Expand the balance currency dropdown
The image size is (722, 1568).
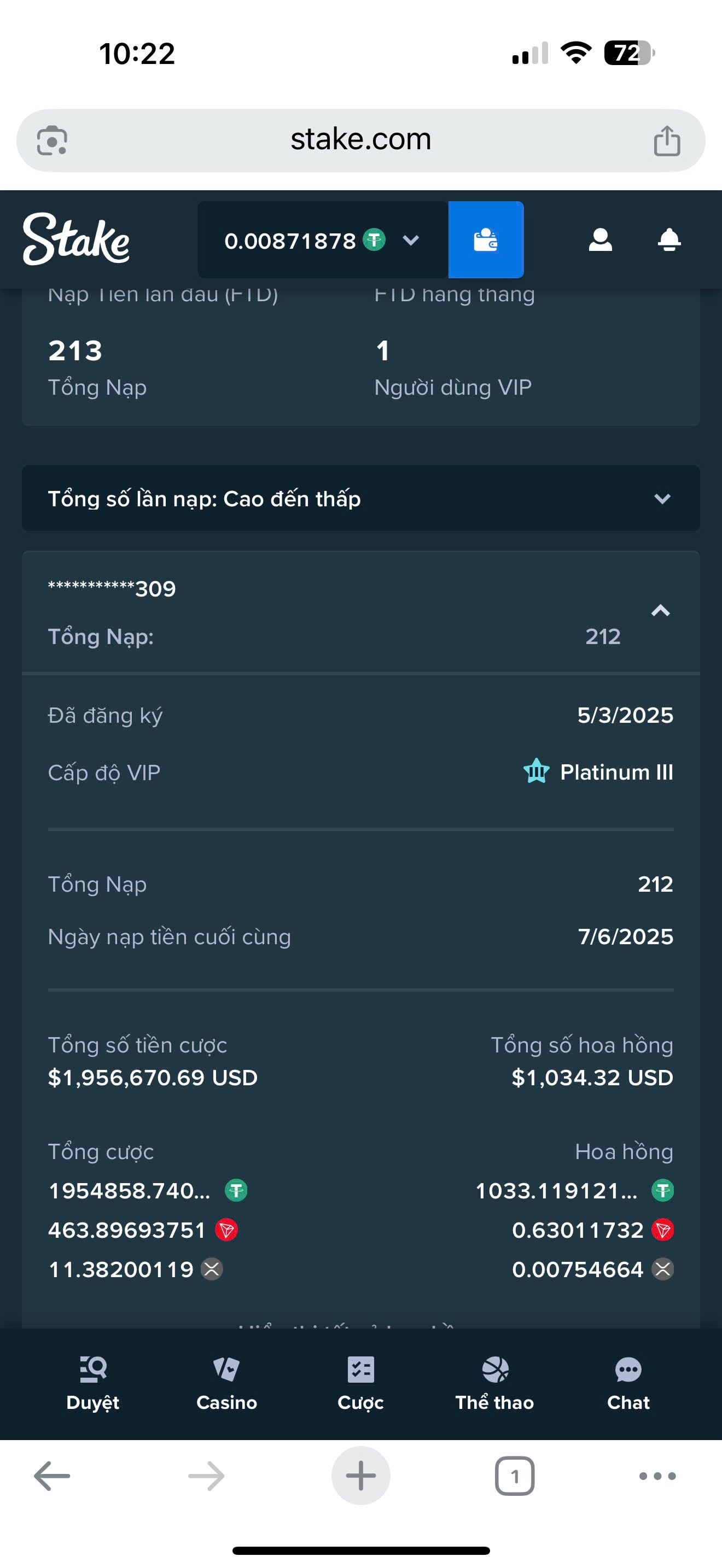(411, 241)
